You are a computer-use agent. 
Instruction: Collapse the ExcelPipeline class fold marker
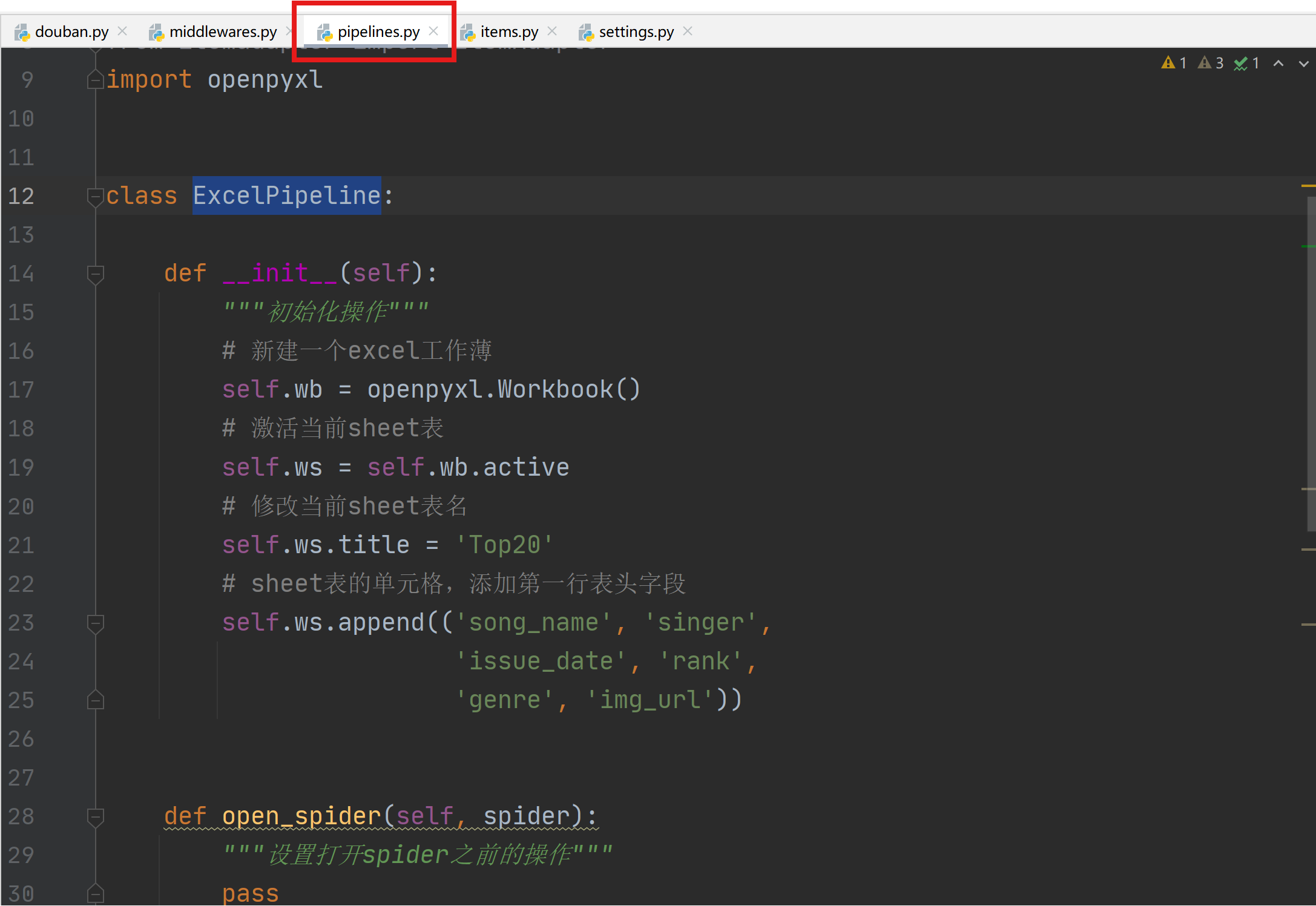tap(95, 196)
